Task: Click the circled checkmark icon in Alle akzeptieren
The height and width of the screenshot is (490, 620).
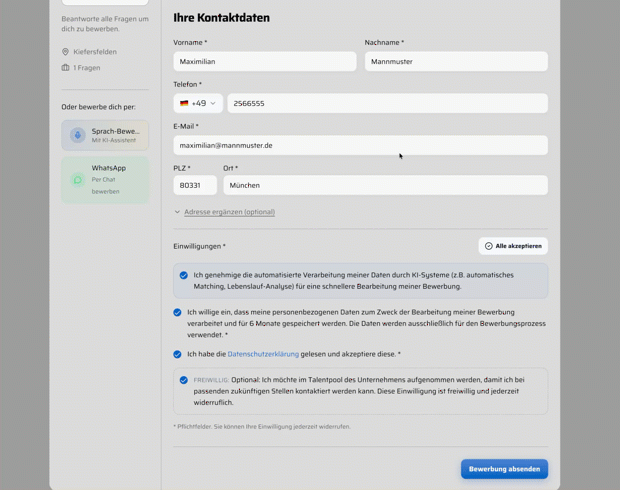Action: click(x=489, y=246)
